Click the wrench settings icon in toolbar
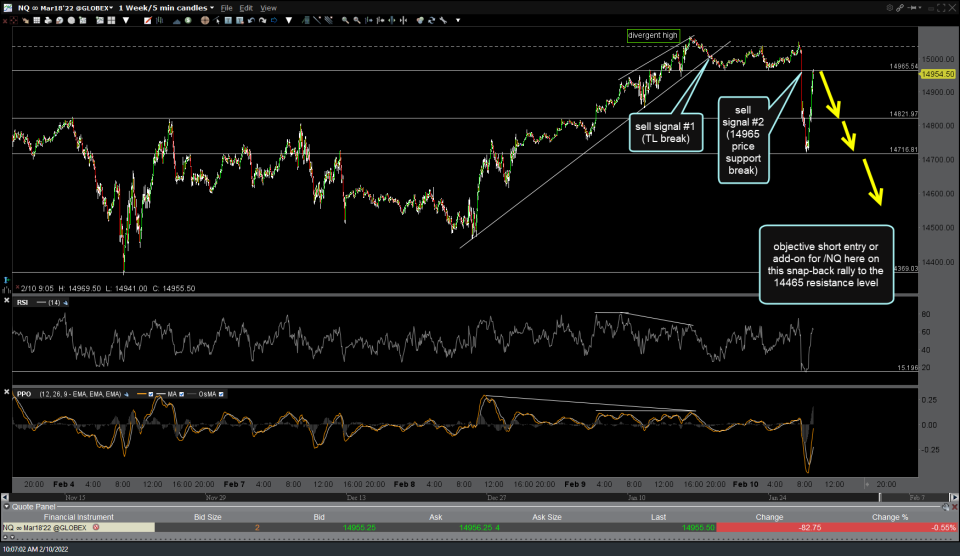 tap(443, 20)
